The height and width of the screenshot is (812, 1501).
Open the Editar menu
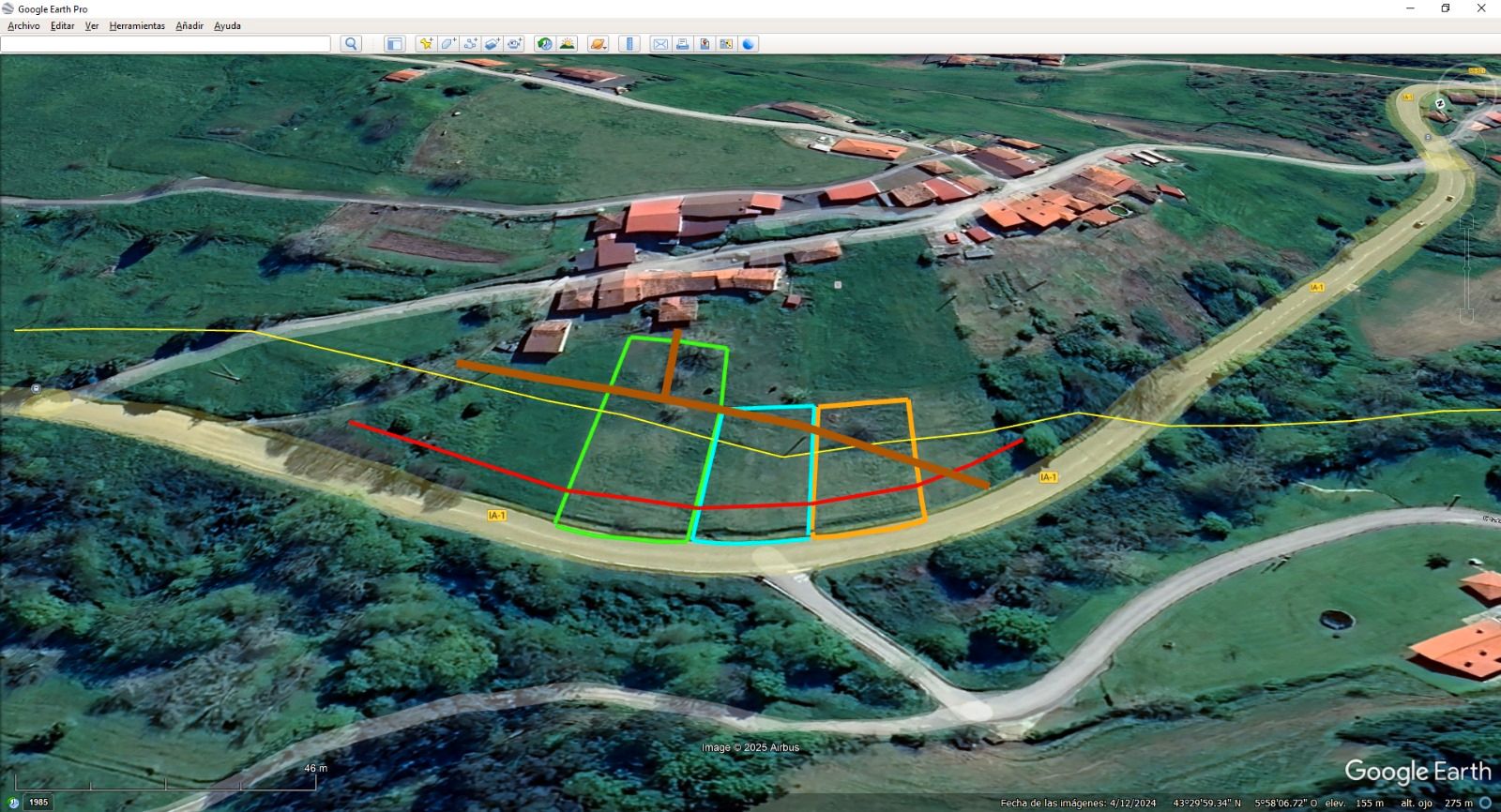click(62, 26)
